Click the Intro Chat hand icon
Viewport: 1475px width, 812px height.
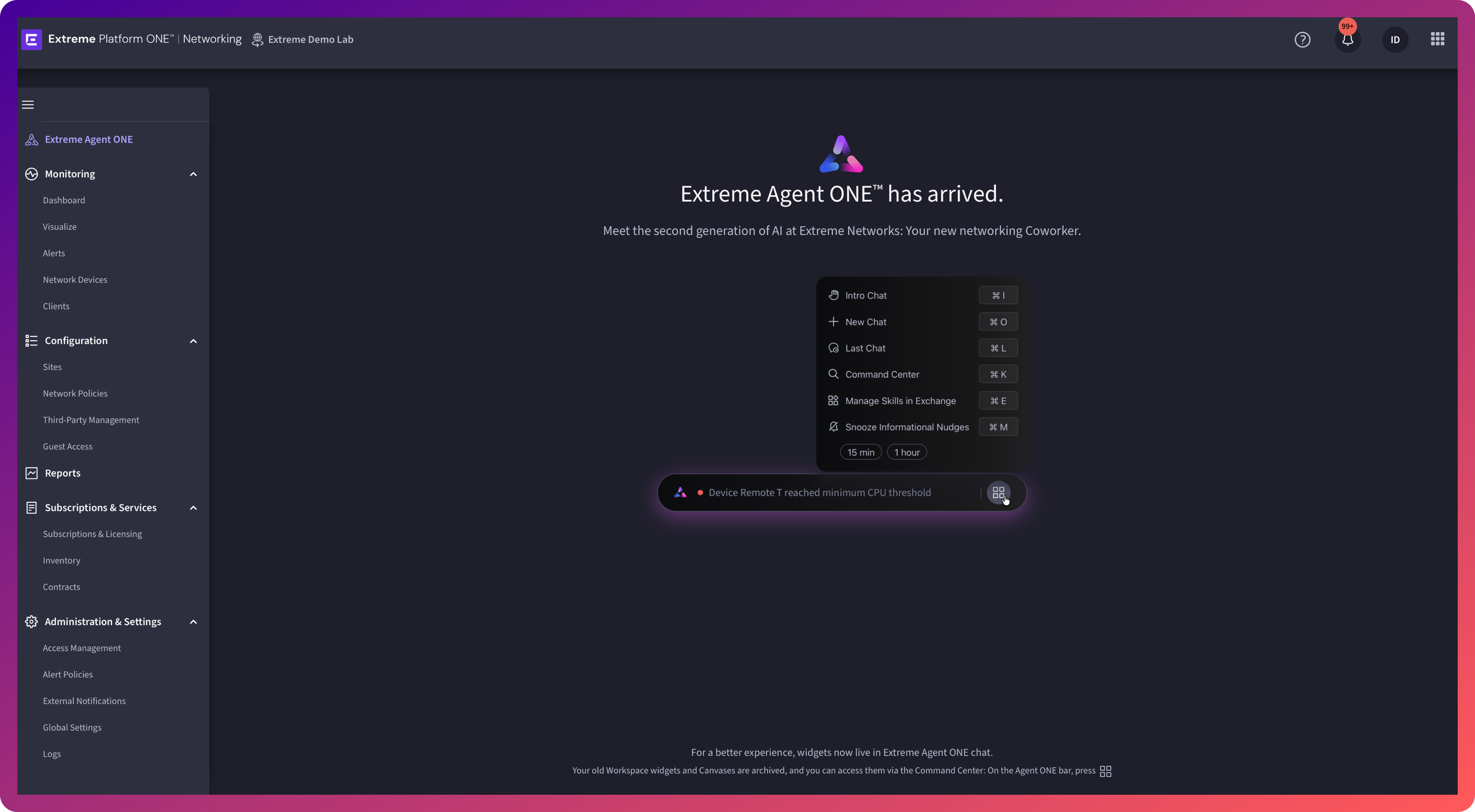pyautogui.click(x=833, y=295)
